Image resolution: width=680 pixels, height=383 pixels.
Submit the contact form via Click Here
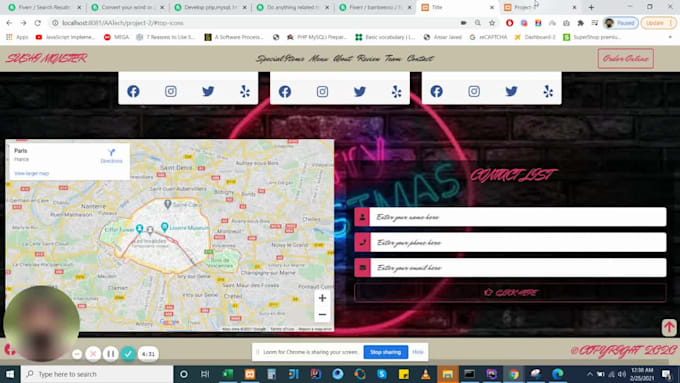[510, 293]
